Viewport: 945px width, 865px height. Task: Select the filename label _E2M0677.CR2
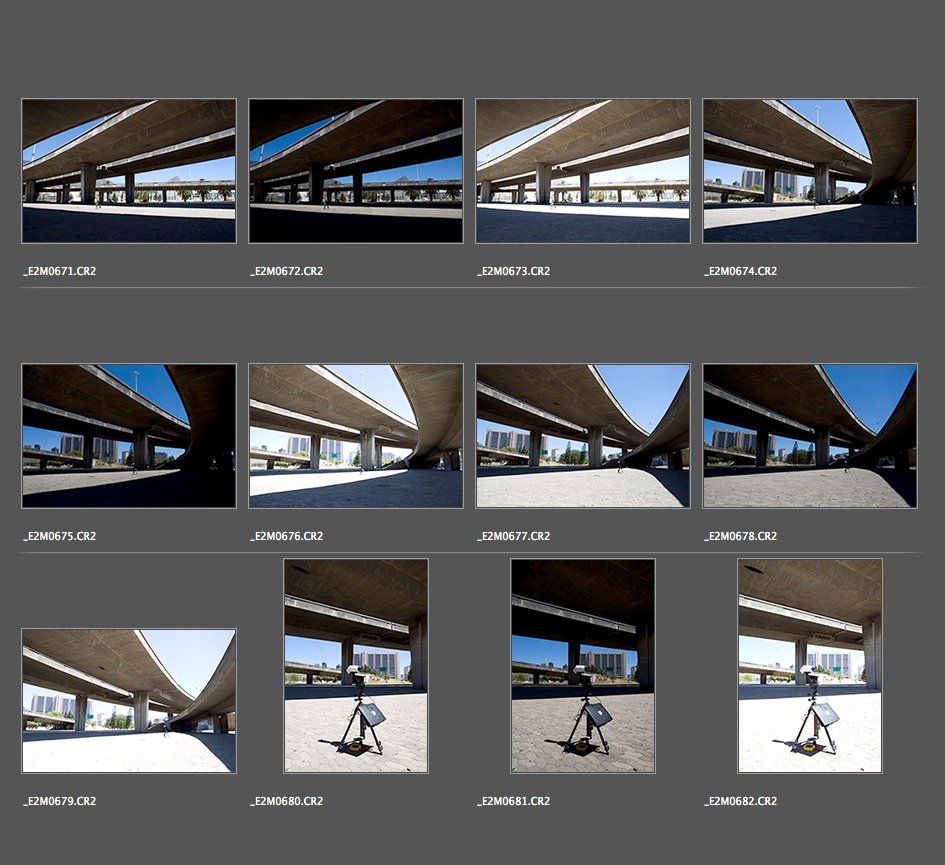pos(514,536)
